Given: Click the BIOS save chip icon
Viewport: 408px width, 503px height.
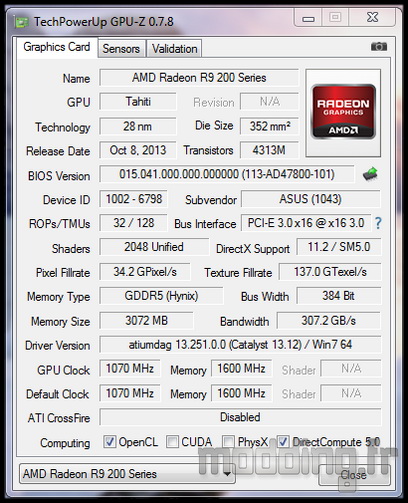Looking at the screenshot, I should click(x=370, y=174).
